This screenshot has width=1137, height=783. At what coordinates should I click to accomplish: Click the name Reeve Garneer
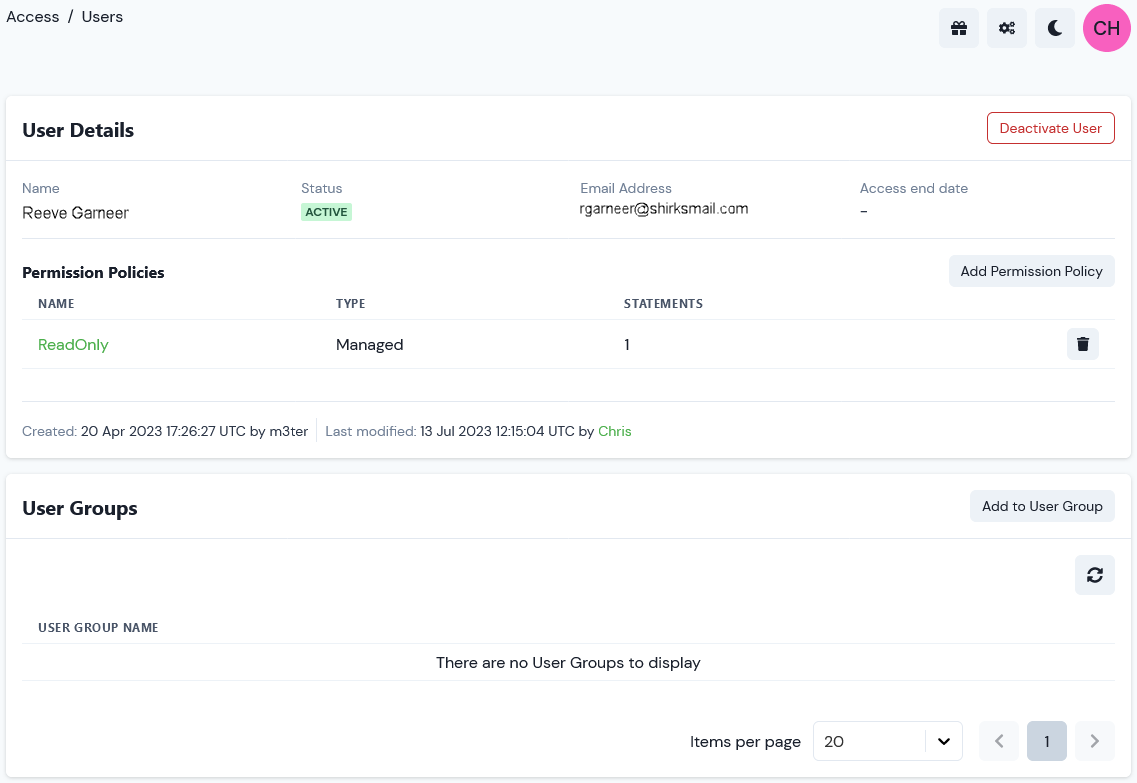[75, 213]
